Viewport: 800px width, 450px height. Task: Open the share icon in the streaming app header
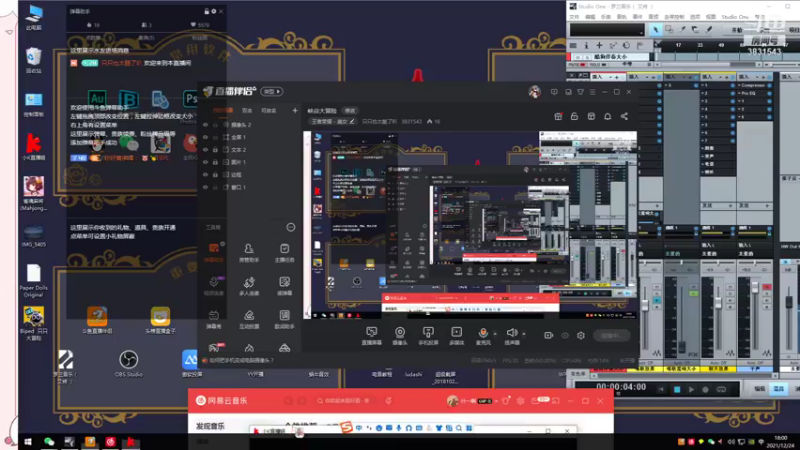click(624, 116)
